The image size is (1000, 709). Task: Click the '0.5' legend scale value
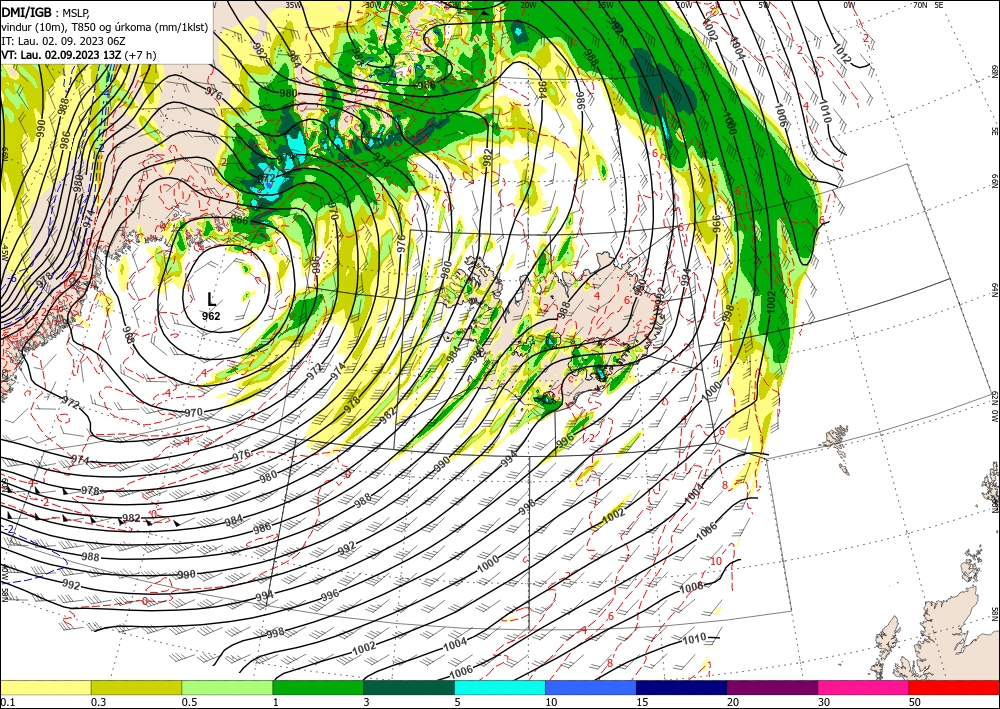189,702
